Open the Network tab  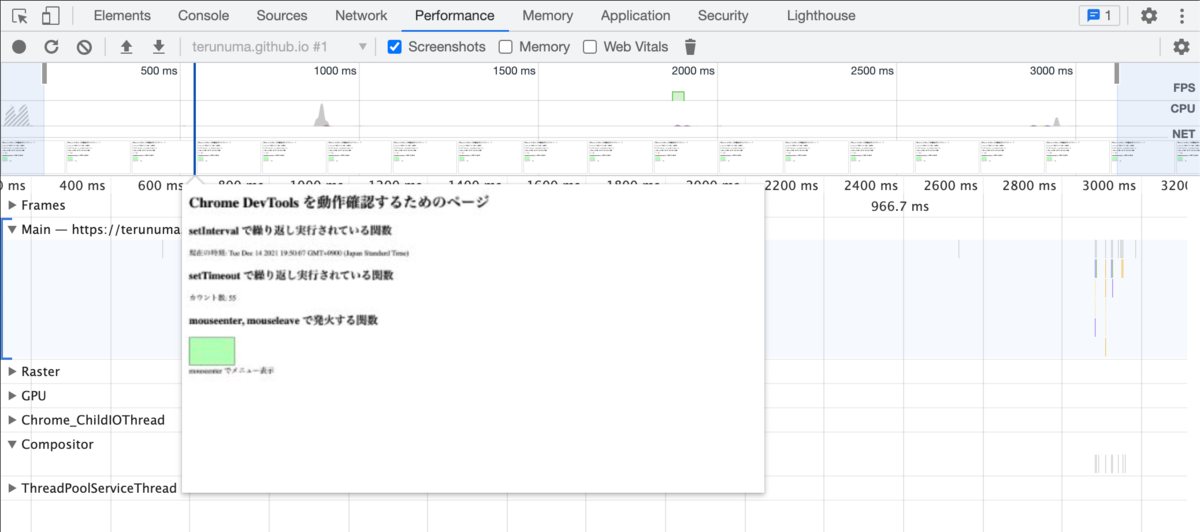point(361,16)
